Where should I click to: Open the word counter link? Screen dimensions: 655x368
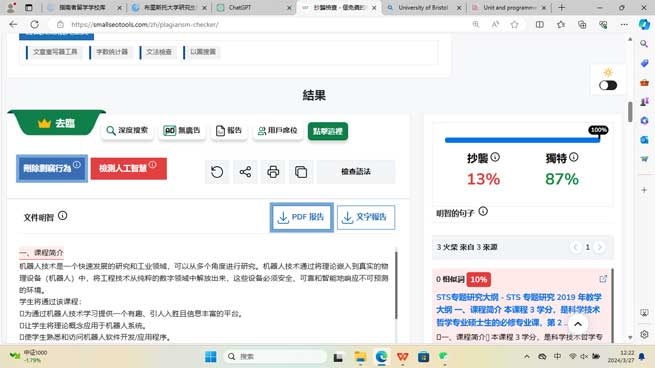coord(112,52)
